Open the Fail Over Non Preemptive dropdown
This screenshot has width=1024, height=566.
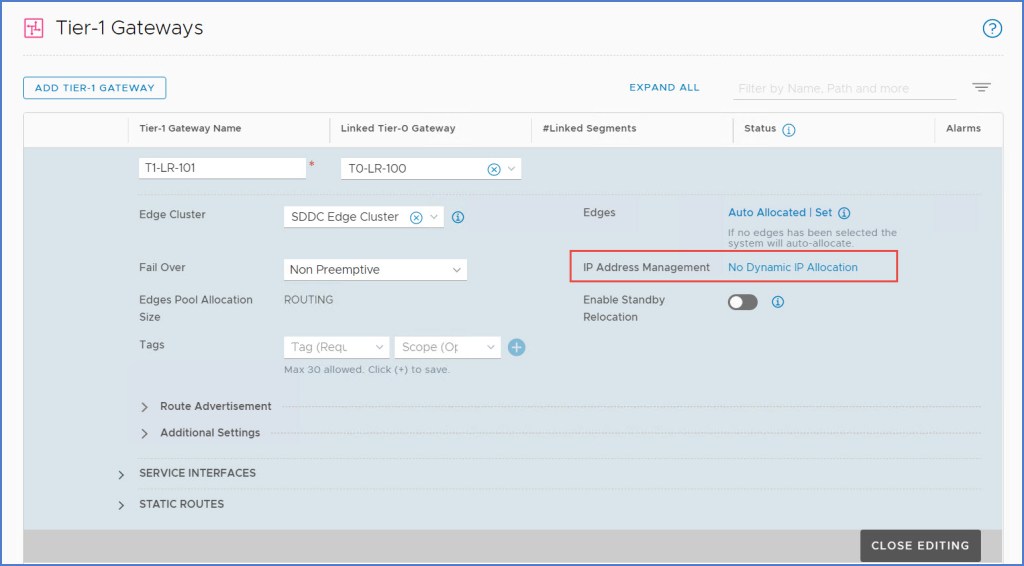375,270
